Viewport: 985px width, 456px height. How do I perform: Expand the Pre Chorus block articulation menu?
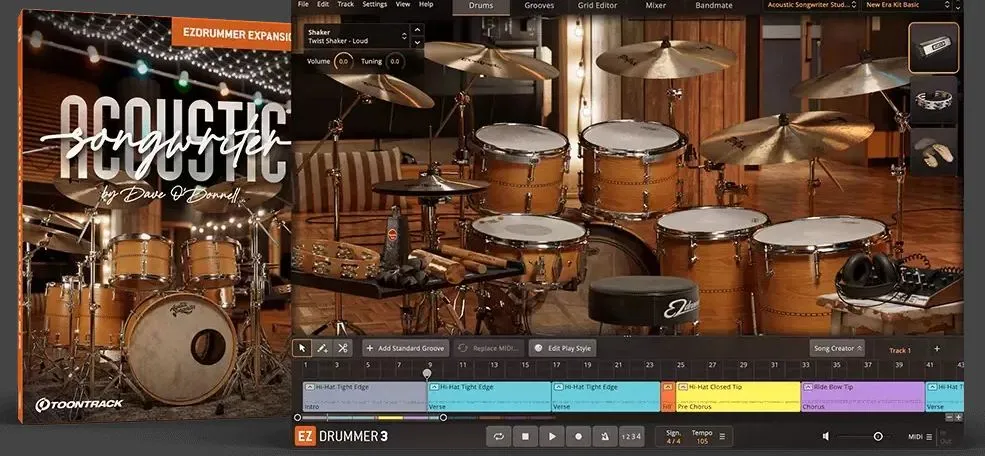[x=682, y=388]
